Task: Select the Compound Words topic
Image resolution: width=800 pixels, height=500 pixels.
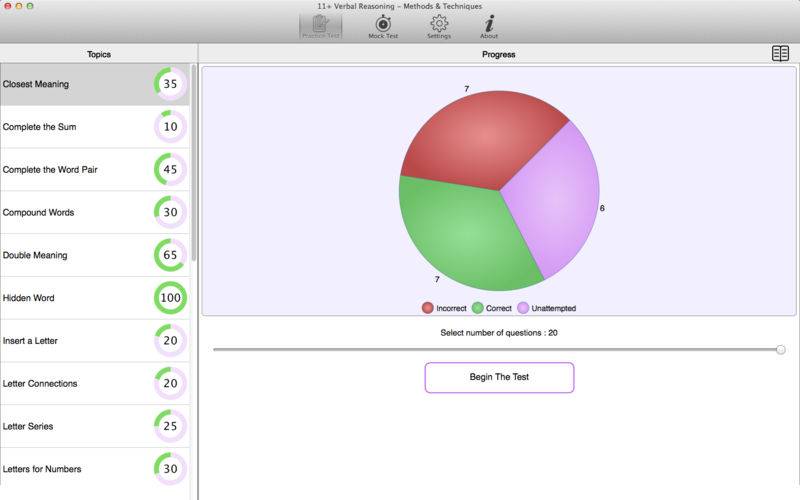Action: [95, 212]
